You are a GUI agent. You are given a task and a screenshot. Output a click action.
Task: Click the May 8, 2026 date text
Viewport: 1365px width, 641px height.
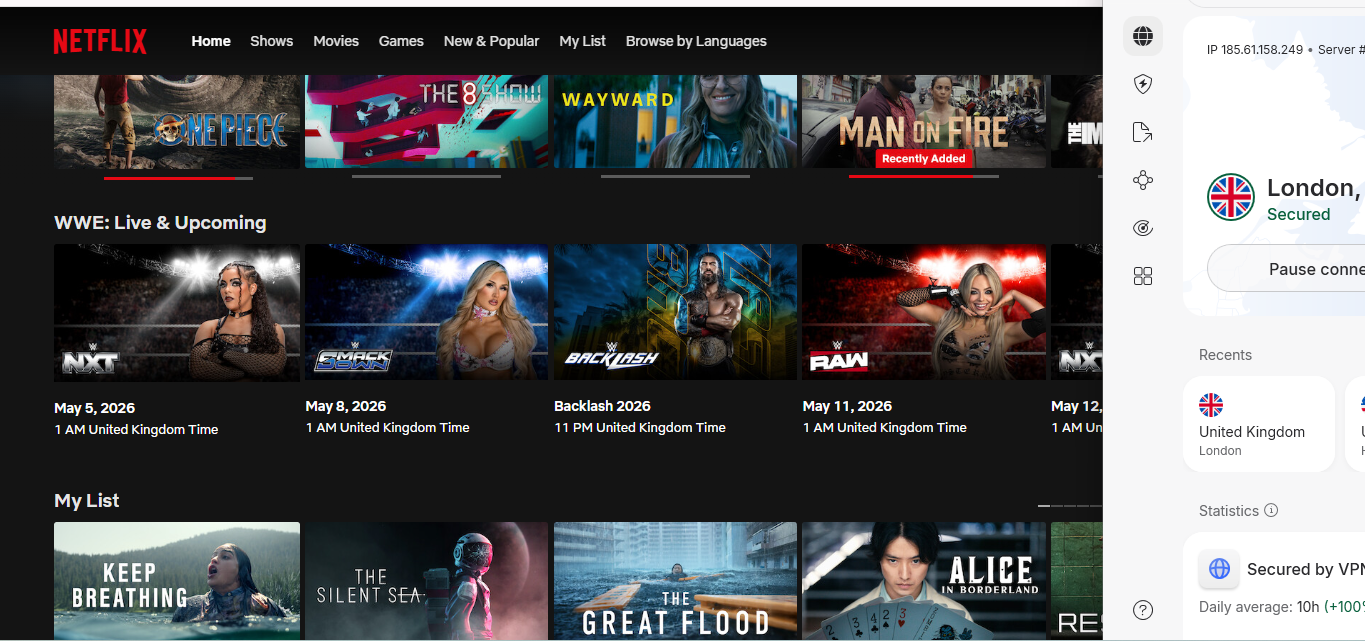pos(346,406)
